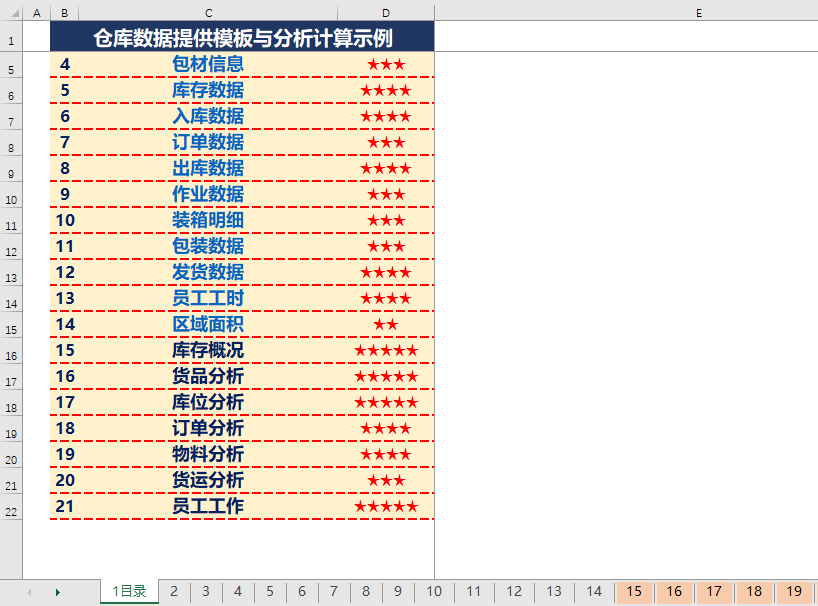
Task: Select the 员工工作 cell
Action: coord(208,506)
